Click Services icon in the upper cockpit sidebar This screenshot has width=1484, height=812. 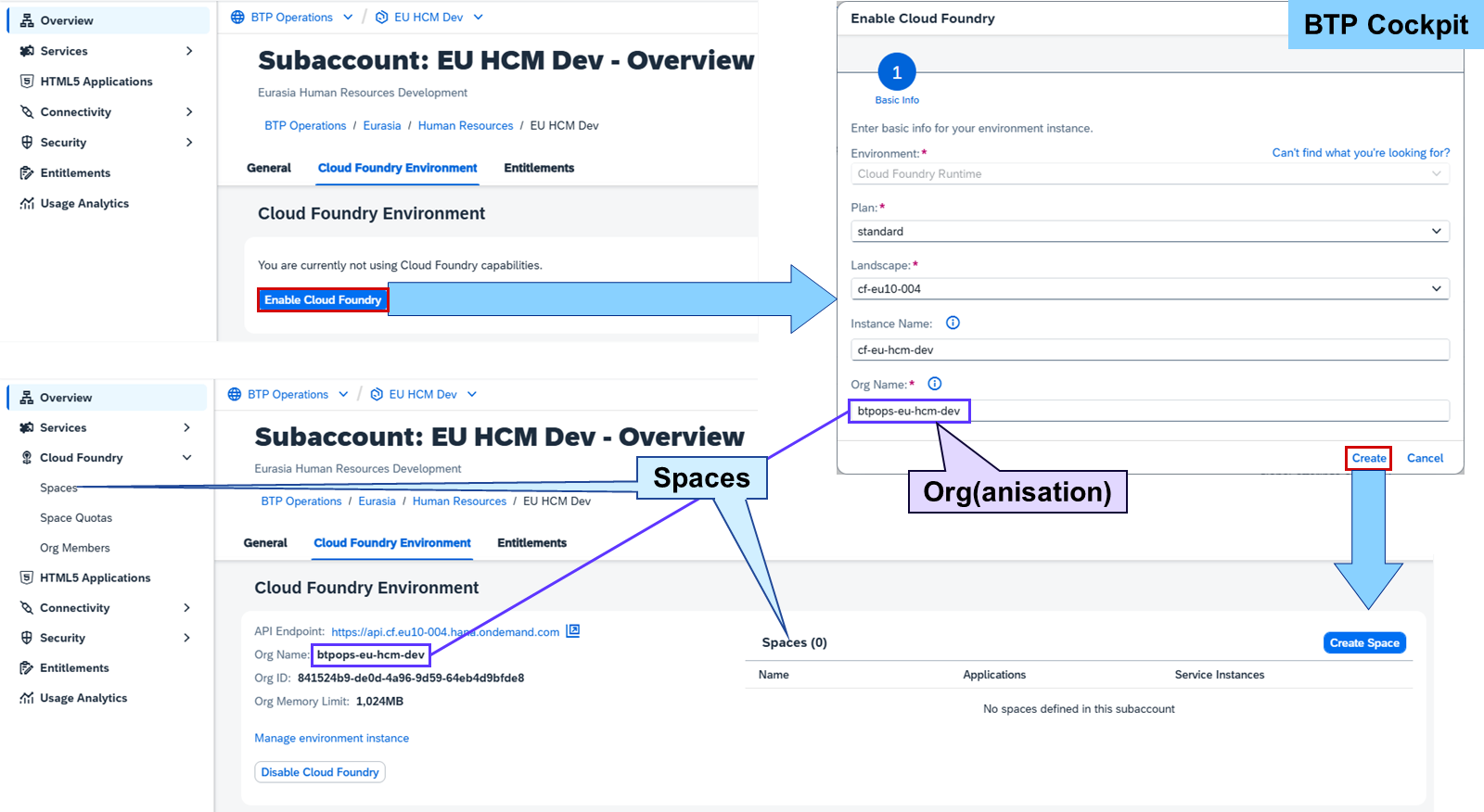[27, 51]
